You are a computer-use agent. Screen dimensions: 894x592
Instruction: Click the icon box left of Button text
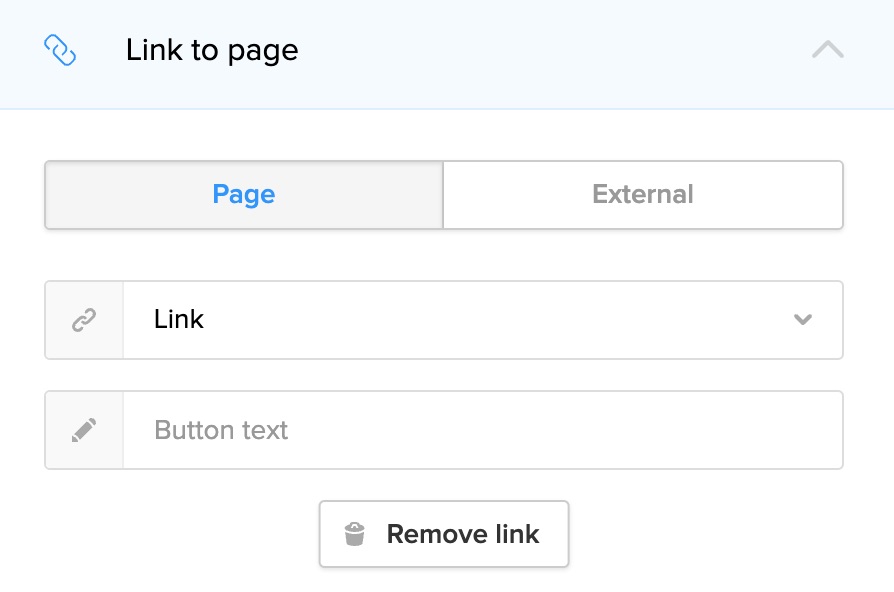coord(85,430)
